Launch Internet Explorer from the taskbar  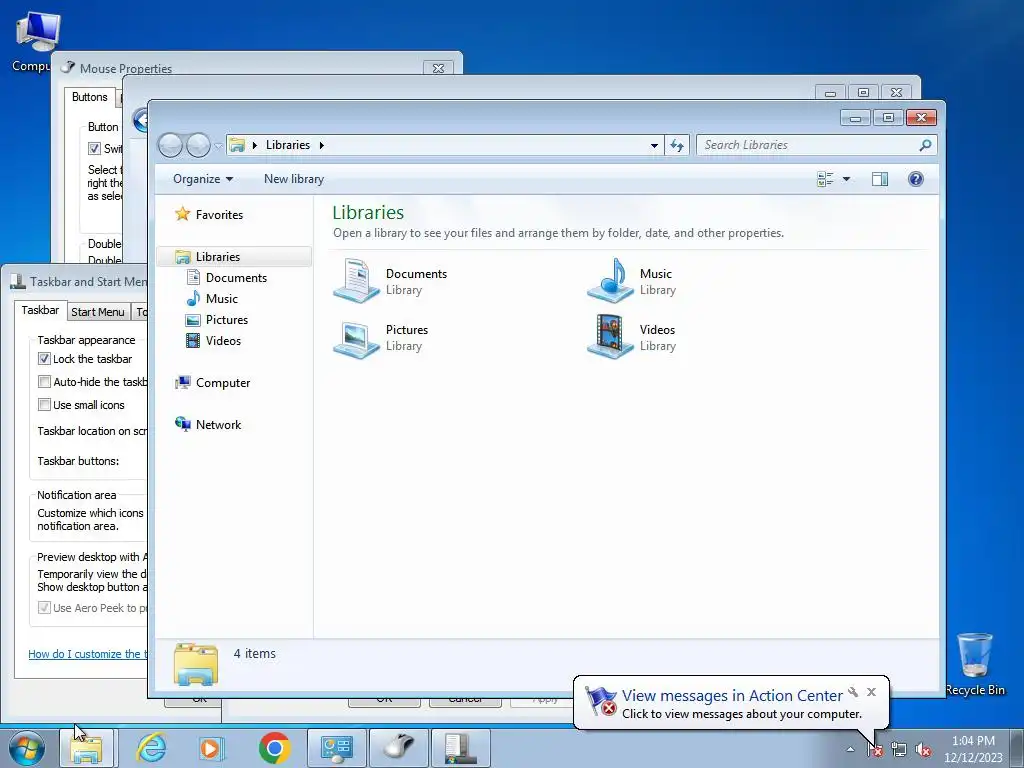(x=151, y=748)
